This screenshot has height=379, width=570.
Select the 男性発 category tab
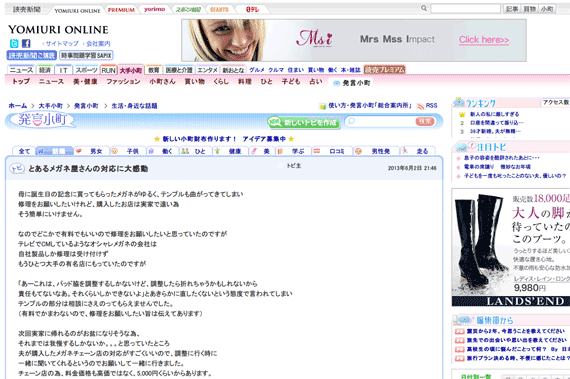click(x=376, y=151)
